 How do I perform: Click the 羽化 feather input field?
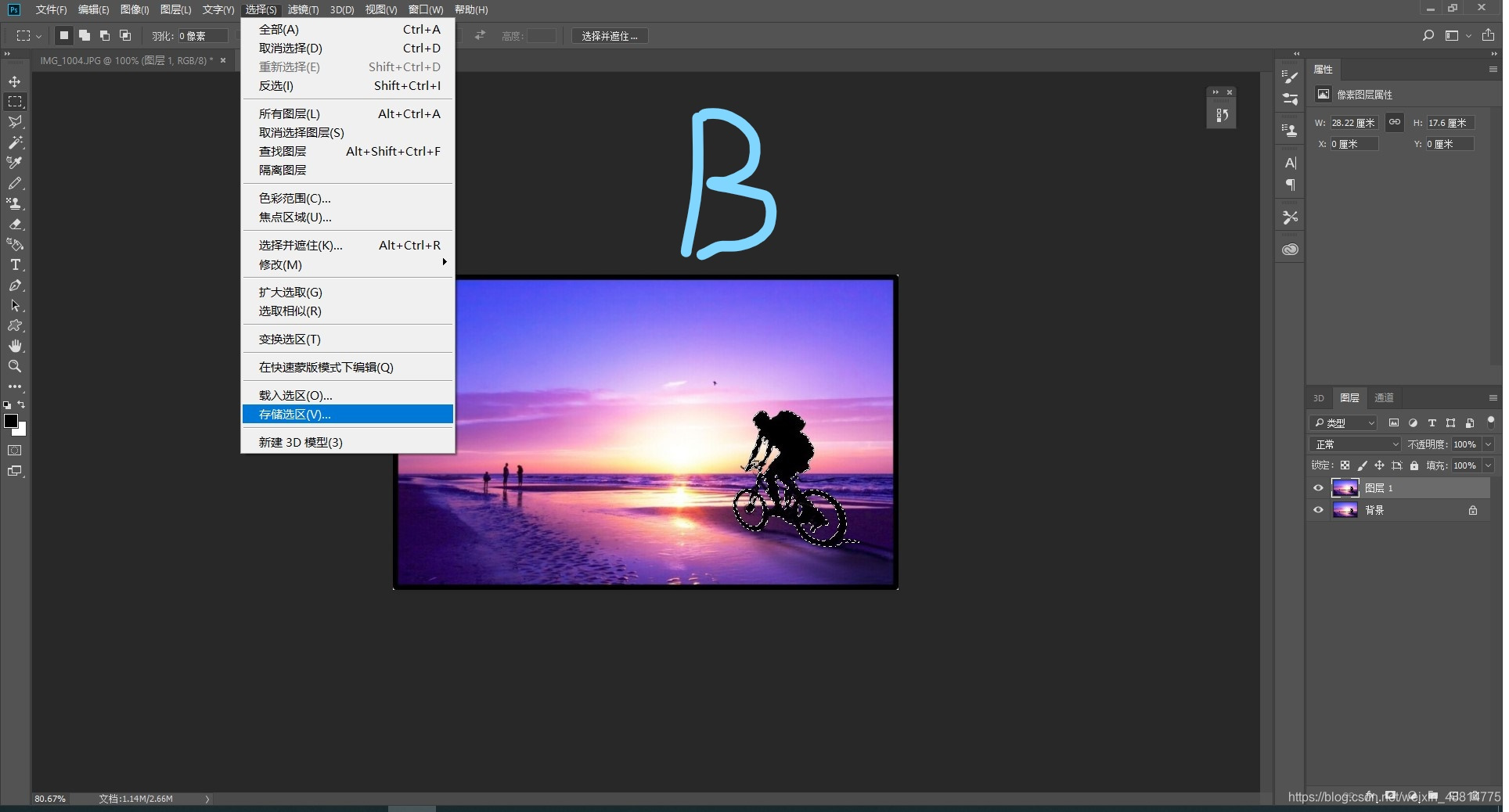point(203,36)
